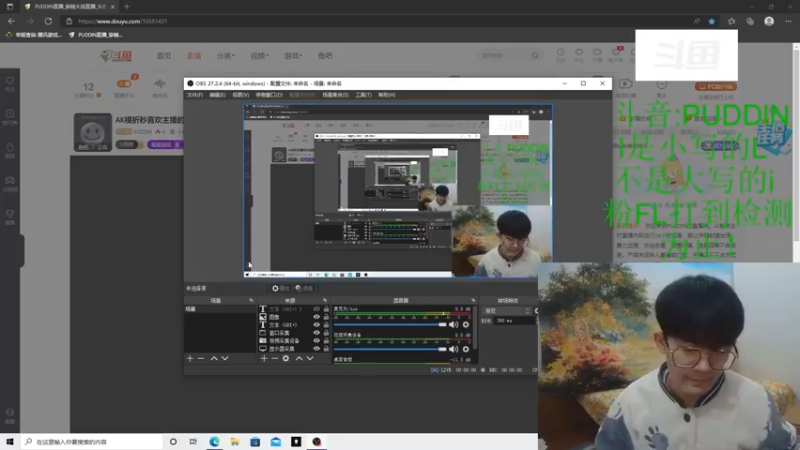Toggle visibility eye of display capture source
Image resolution: width=800 pixels, height=450 pixels.
(316, 348)
